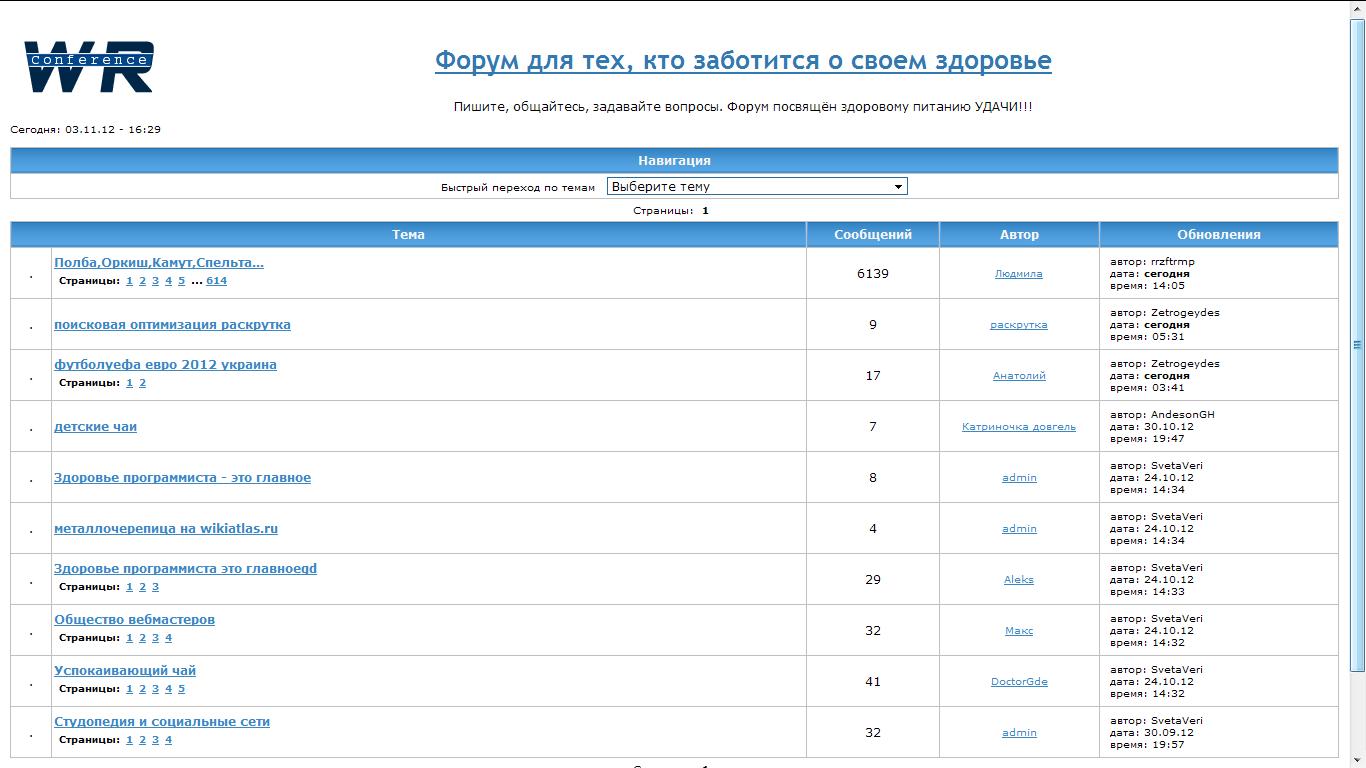1366x768 pixels.
Task: Open topic Студопедия и социальные сети
Action: [x=162, y=722]
